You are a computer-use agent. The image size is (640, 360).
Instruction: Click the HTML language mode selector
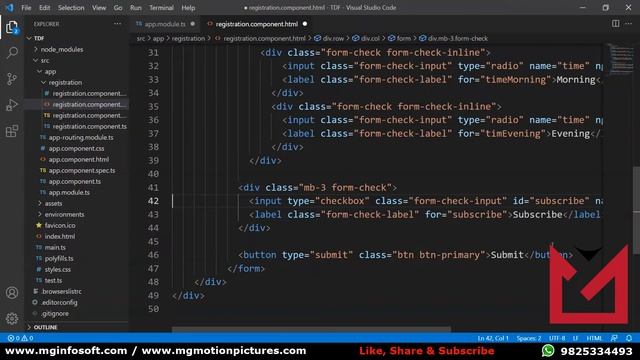click(594, 338)
